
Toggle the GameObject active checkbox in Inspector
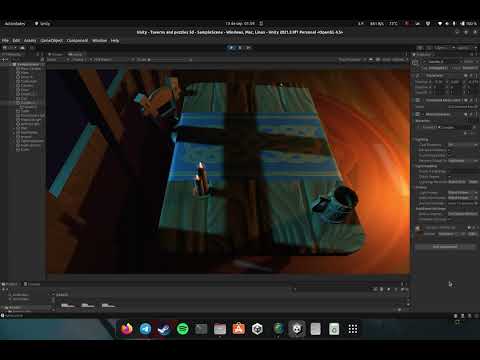425,62
